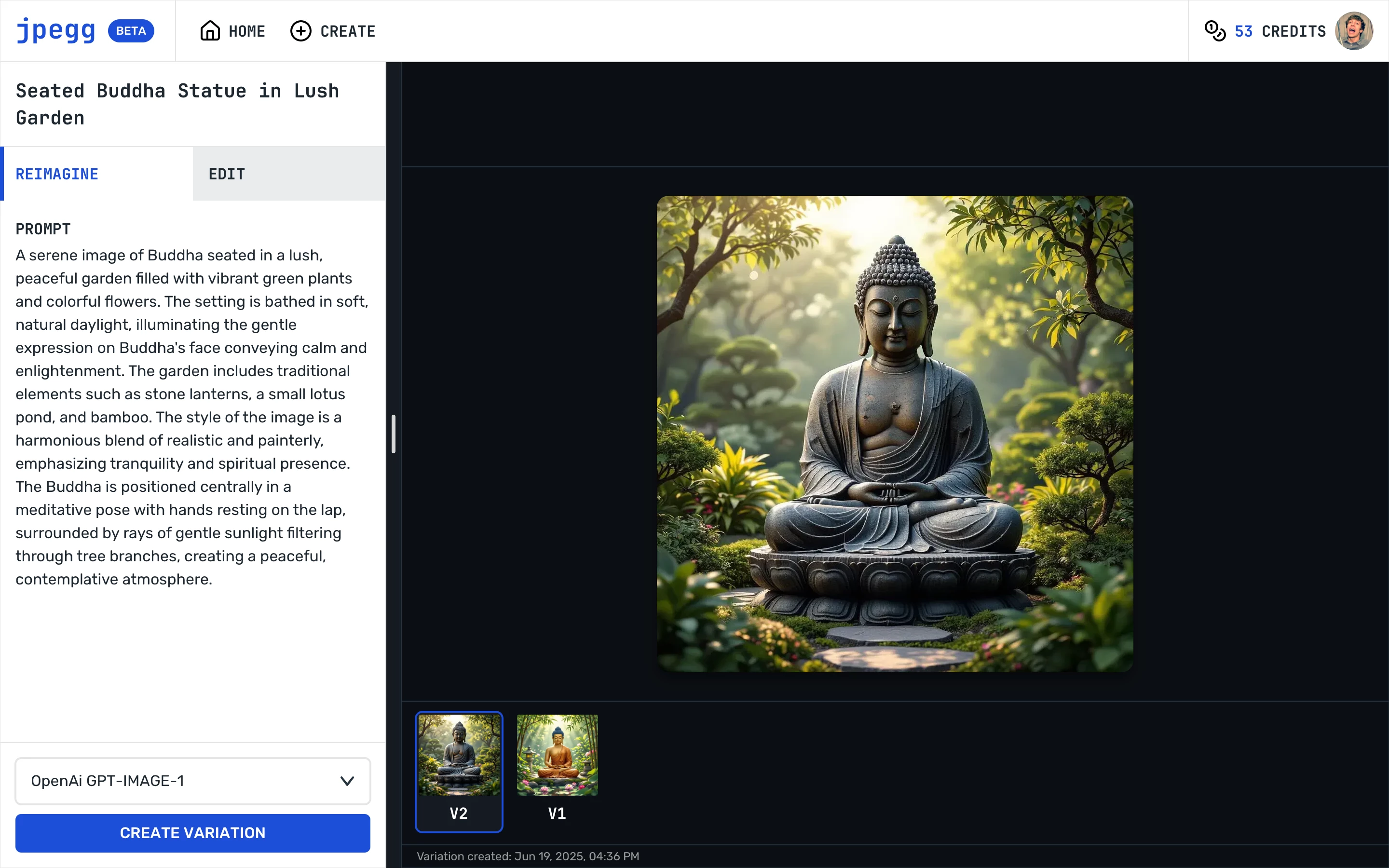Select the V2 variation thumbnail
Viewport: 1389px width, 868px height.
coord(459,772)
